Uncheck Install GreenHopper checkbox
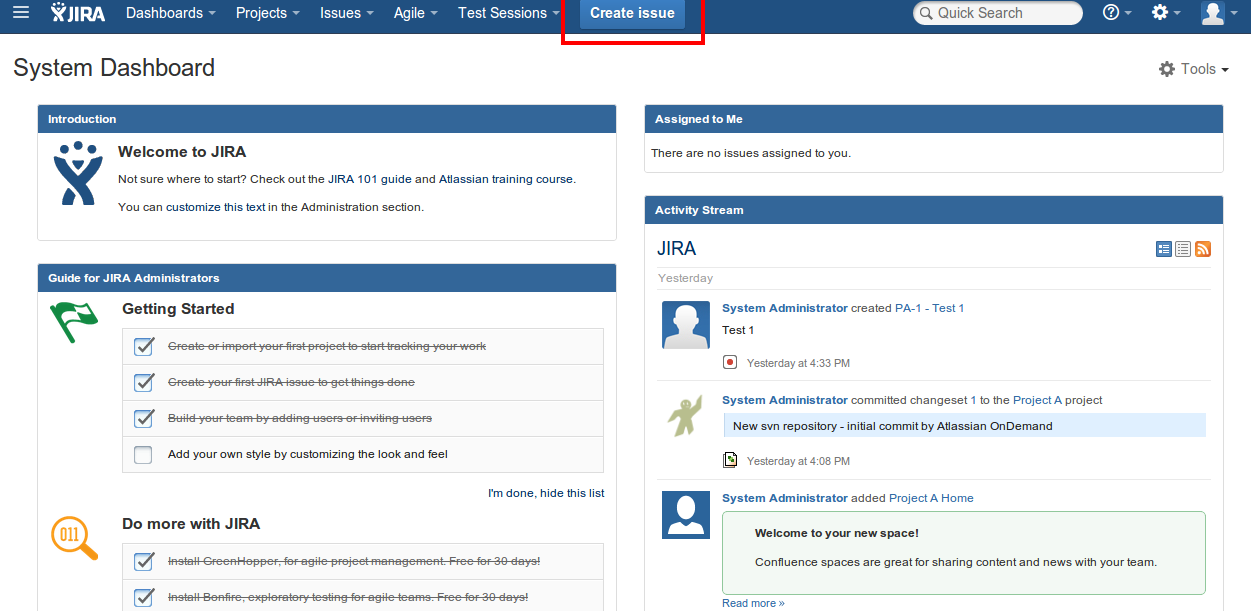Viewport: 1251px width, 611px height. pos(144,561)
